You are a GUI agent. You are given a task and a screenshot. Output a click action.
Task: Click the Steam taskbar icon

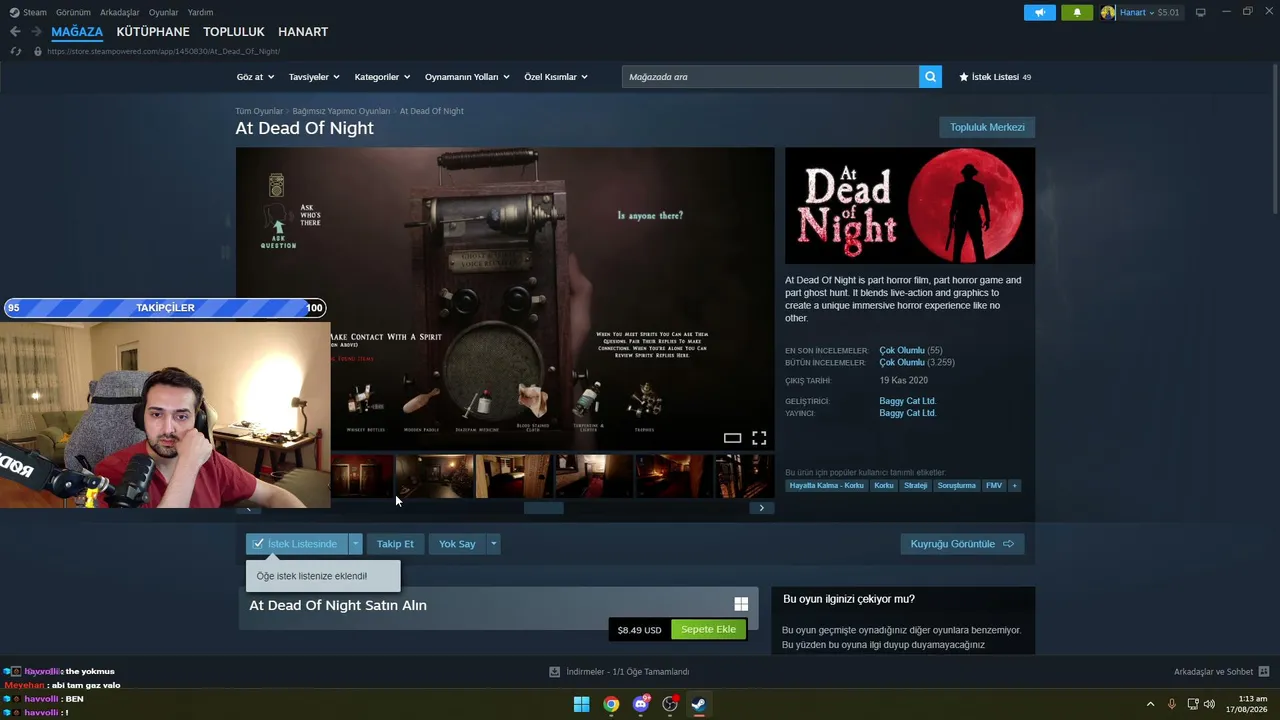point(699,704)
